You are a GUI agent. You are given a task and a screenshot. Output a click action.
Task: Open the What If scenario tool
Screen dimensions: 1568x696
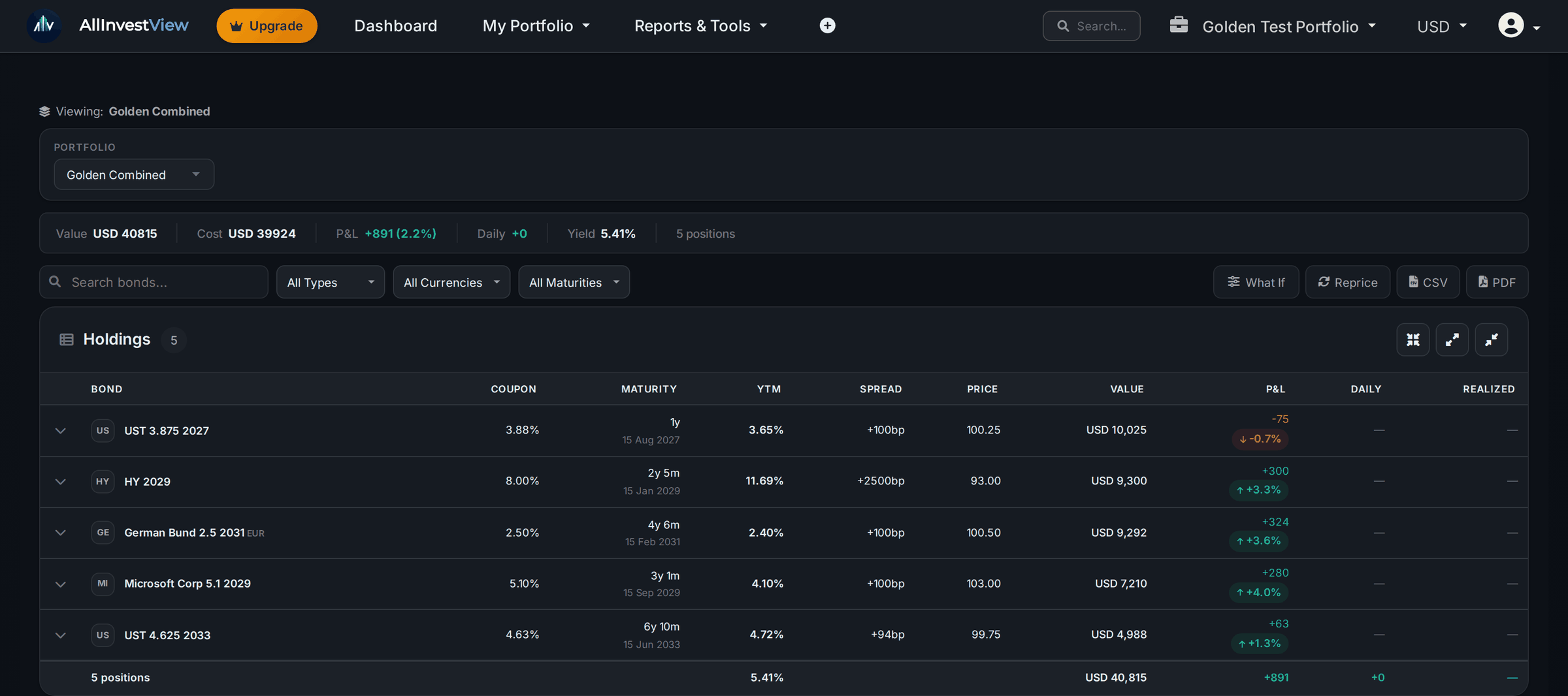pos(1256,282)
